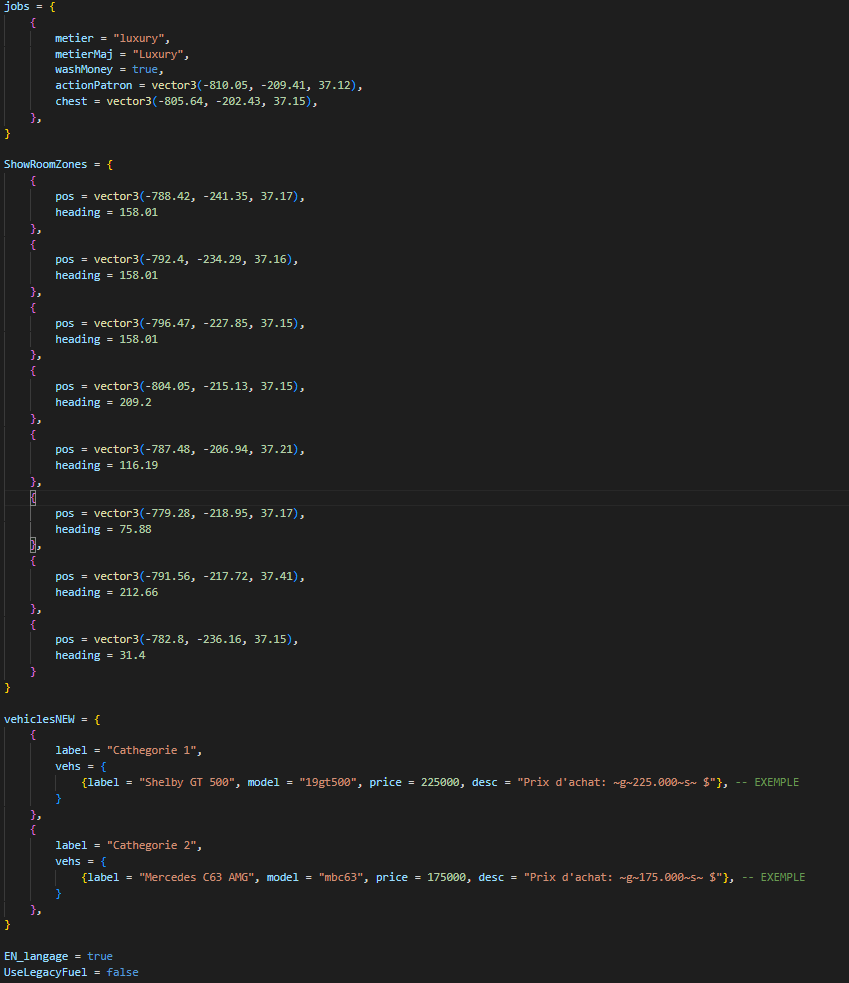
Task: Click the 'EN_langage' variable name
Action: (x=36, y=957)
